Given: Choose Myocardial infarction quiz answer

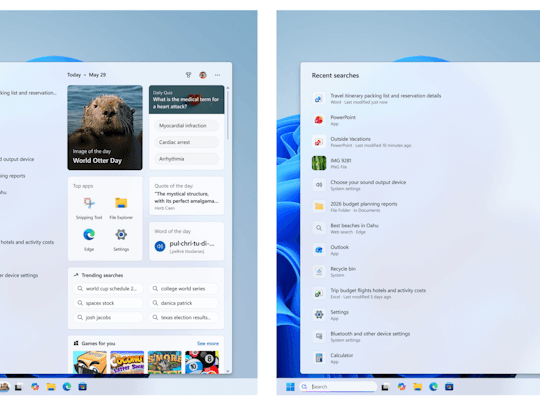Looking at the screenshot, I should click(x=186, y=126).
